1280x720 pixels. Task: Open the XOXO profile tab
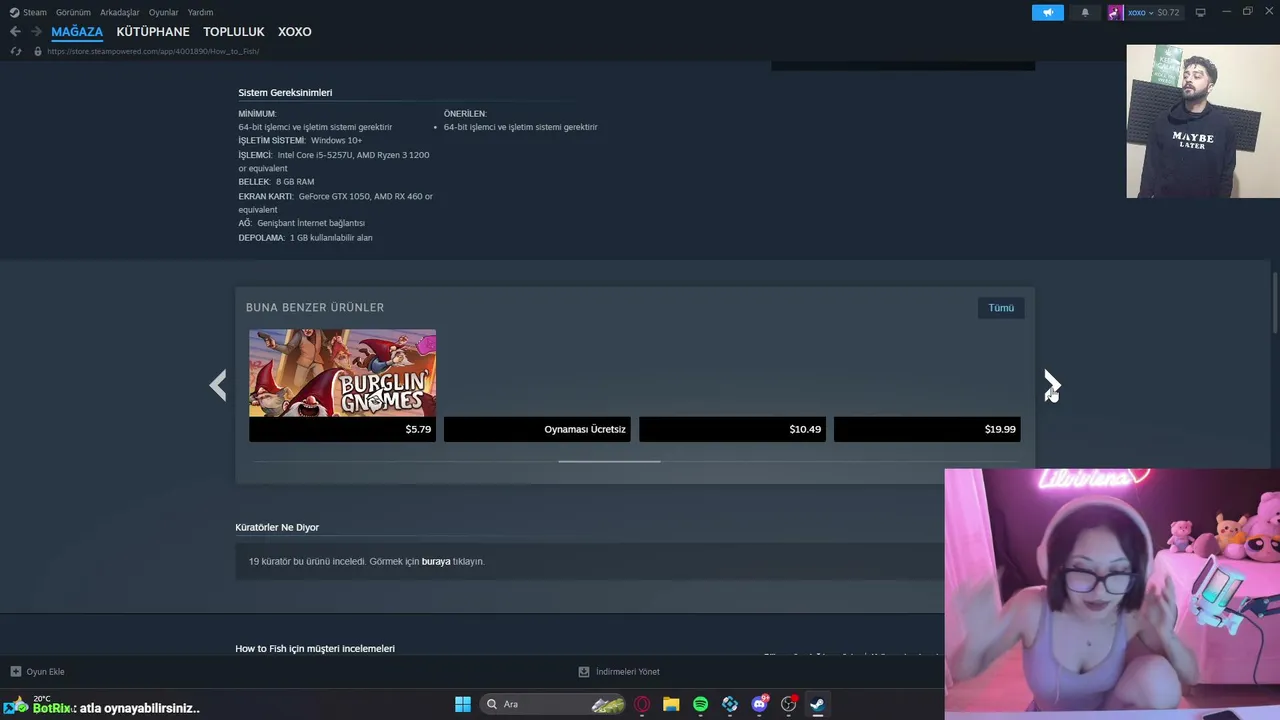tap(295, 32)
